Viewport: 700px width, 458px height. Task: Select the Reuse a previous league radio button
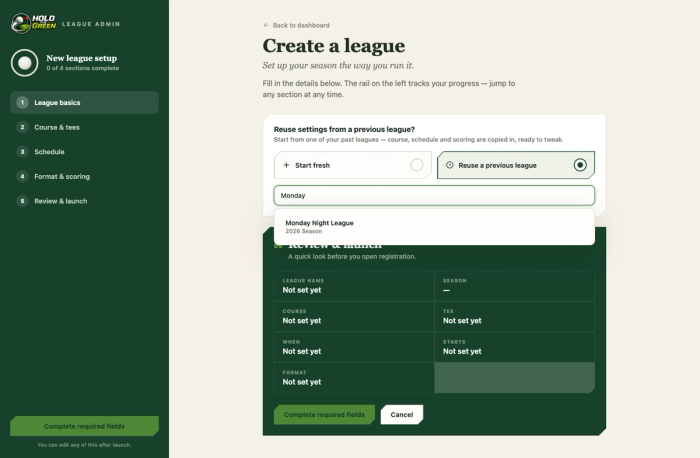580,165
